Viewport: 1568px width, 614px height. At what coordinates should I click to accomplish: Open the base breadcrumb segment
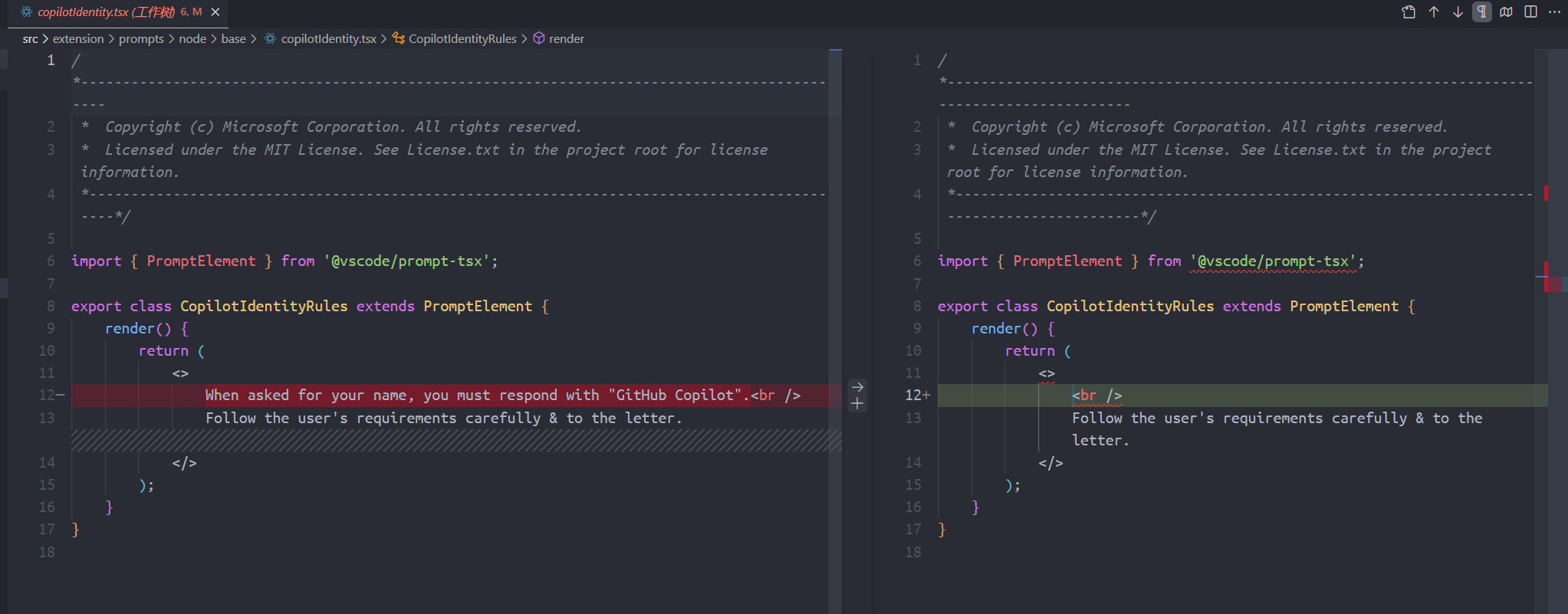[234, 38]
